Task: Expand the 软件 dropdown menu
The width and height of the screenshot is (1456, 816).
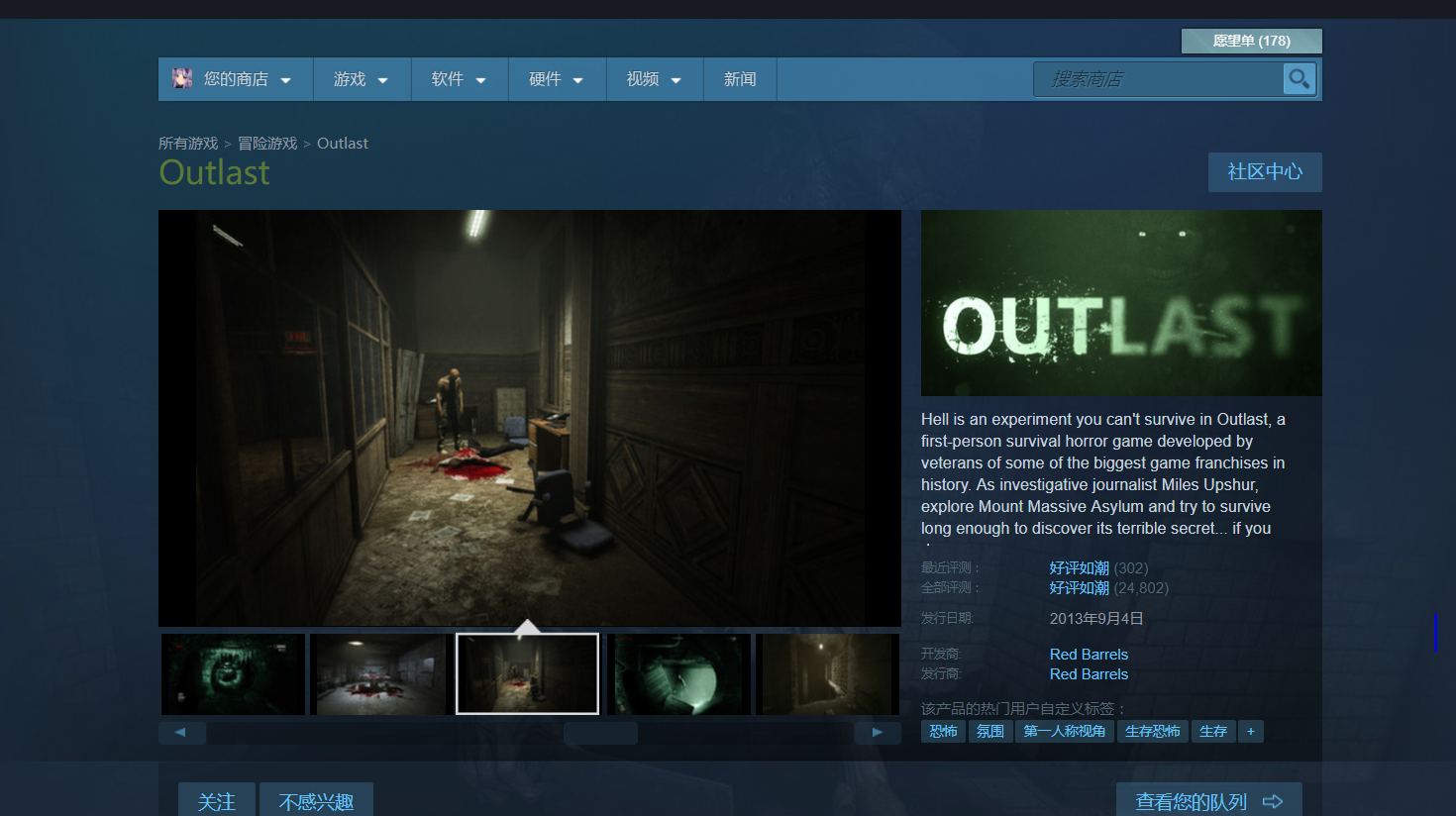Action: click(x=459, y=79)
